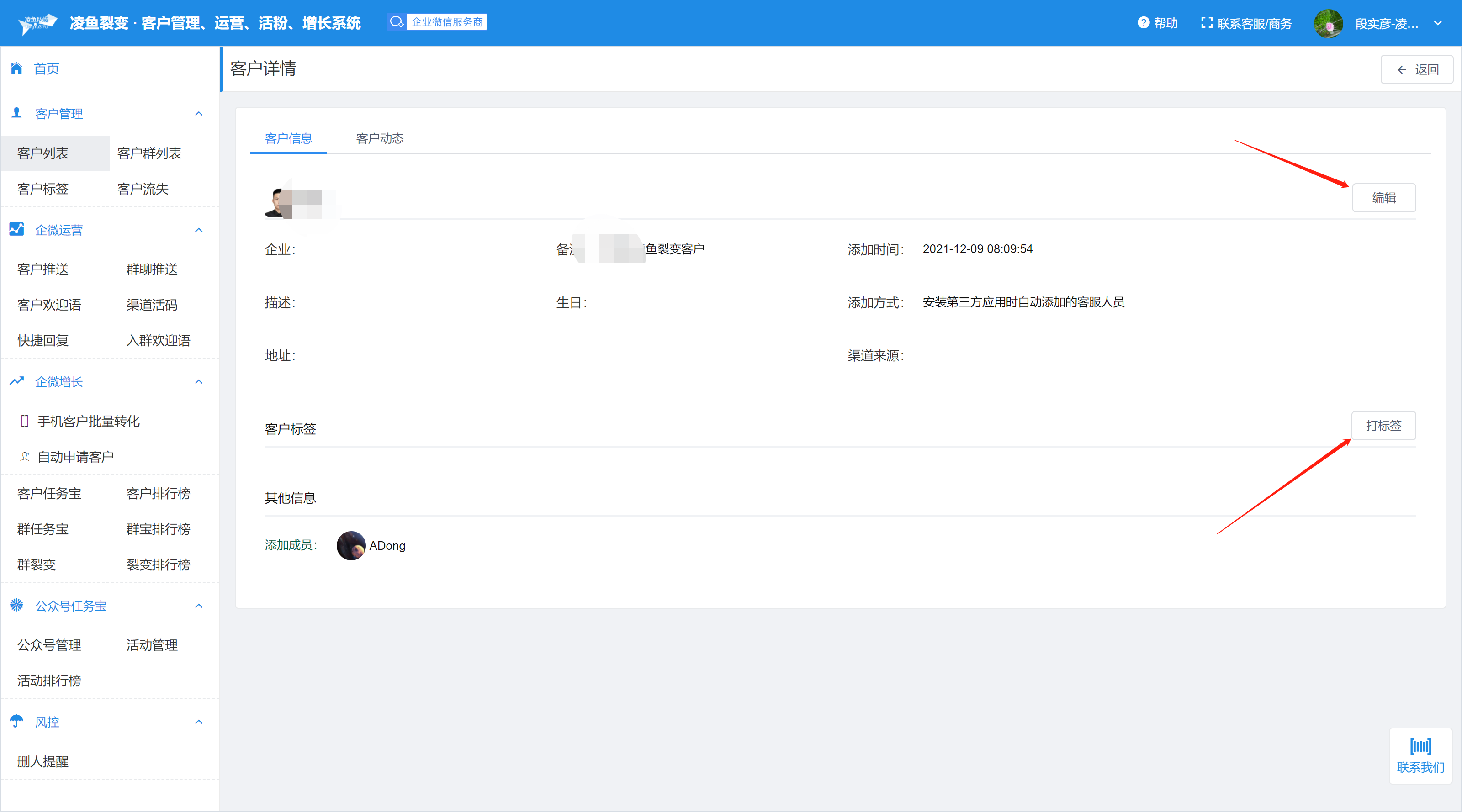This screenshot has width=1462, height=812.
Task: Click the help question mark icon
Action: pyautogui.click(x=1143, y=23)
